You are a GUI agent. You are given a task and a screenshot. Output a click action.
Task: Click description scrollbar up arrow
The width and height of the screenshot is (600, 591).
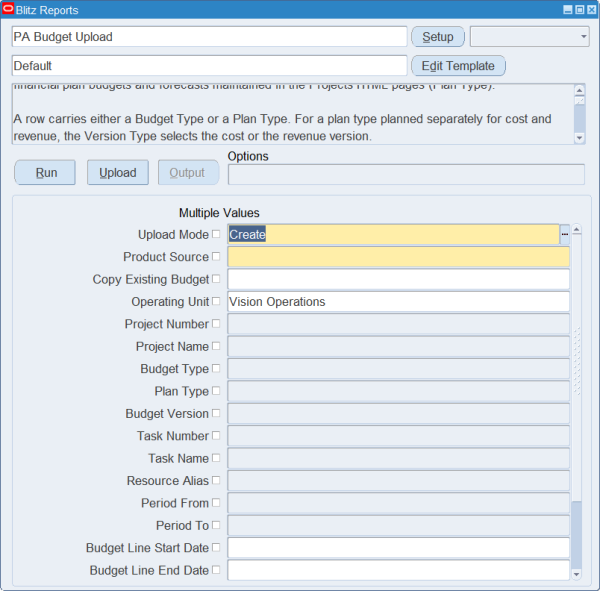pyautogui.click(x=579, y=90)
